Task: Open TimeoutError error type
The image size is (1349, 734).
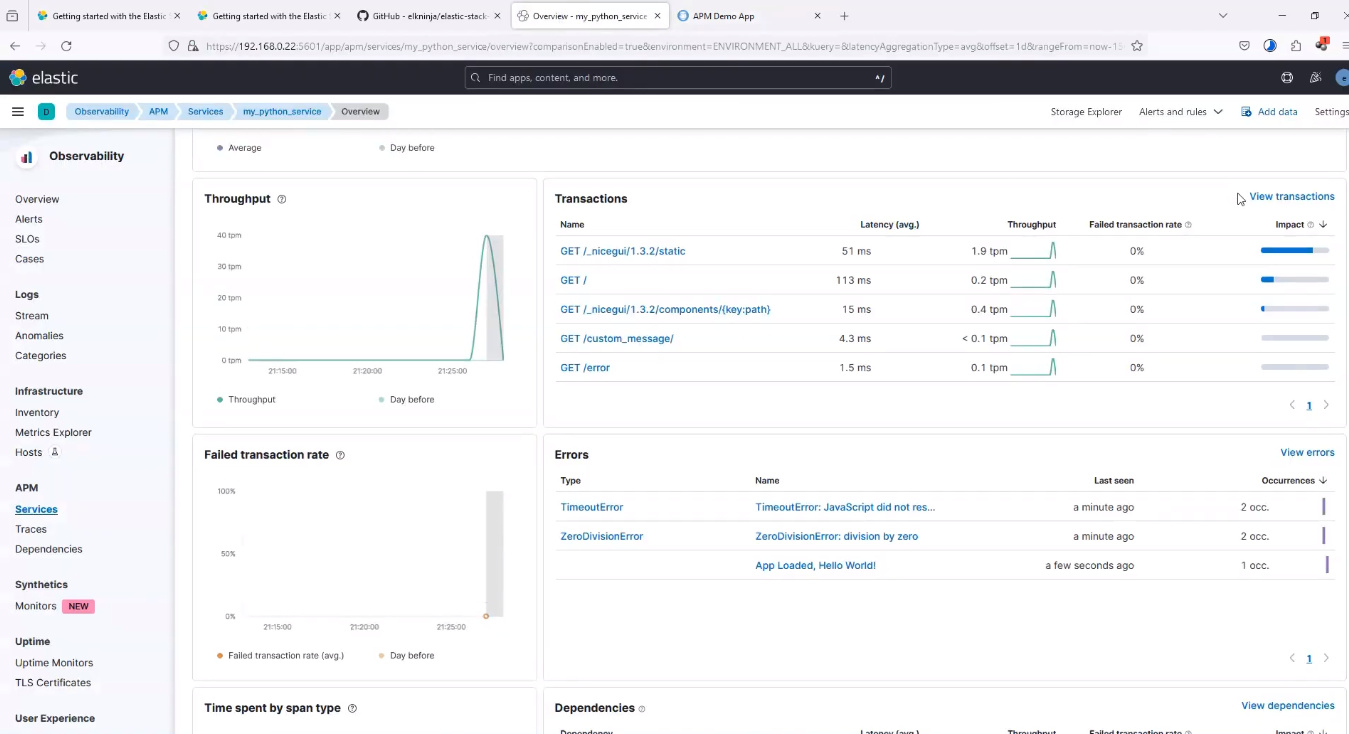Action: tap(592, 507)
